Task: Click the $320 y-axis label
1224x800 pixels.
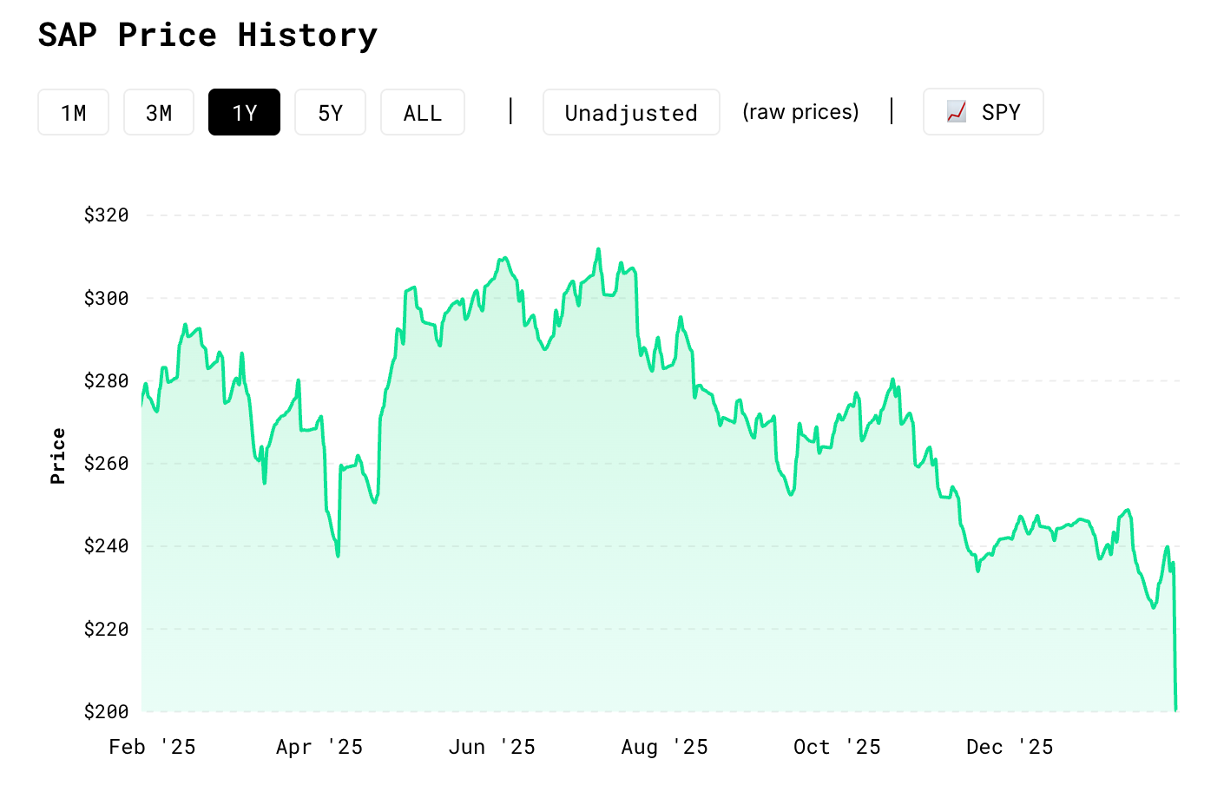Action: (x=107, y=215)
